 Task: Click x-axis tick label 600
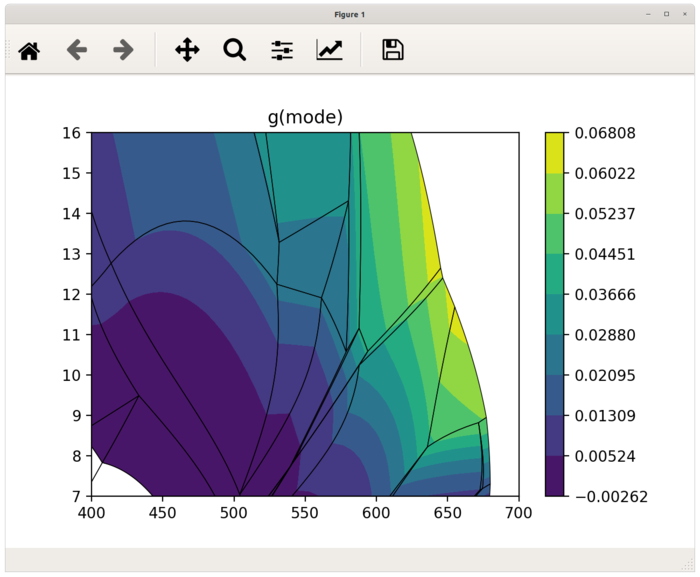click(x=376, y=513)
